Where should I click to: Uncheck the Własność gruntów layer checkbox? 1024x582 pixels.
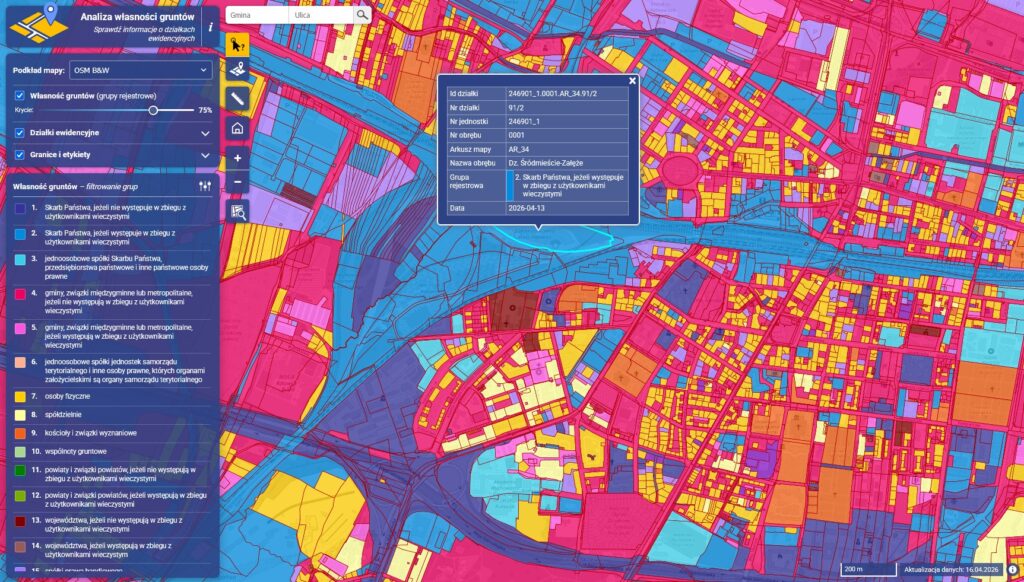pyautogui.click(x=20, y=95)
